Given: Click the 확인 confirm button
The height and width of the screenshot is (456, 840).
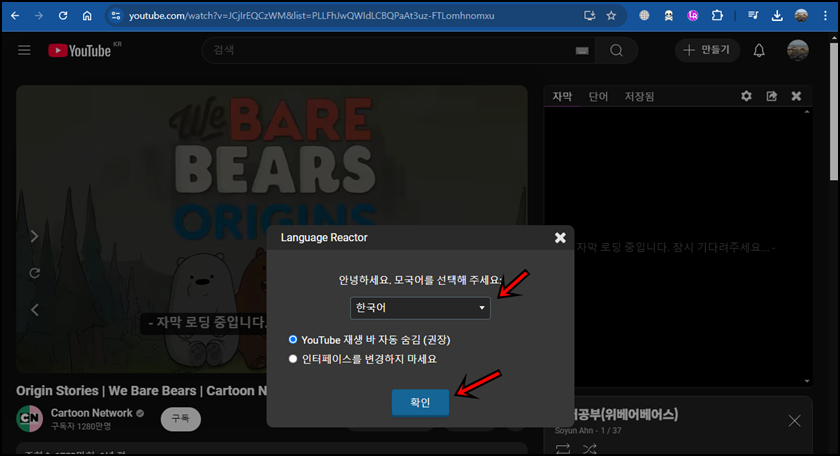Looking at the screenshot, I should (x=420, y=402).
